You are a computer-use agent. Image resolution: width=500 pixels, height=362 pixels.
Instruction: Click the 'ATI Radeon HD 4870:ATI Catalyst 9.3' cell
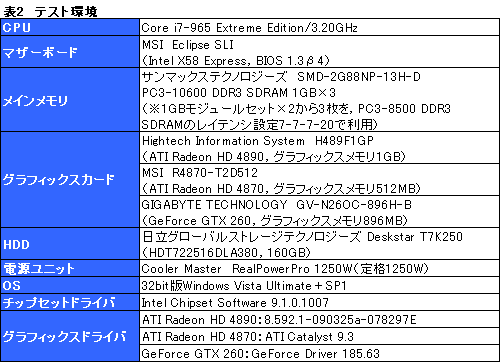[319, 337]
